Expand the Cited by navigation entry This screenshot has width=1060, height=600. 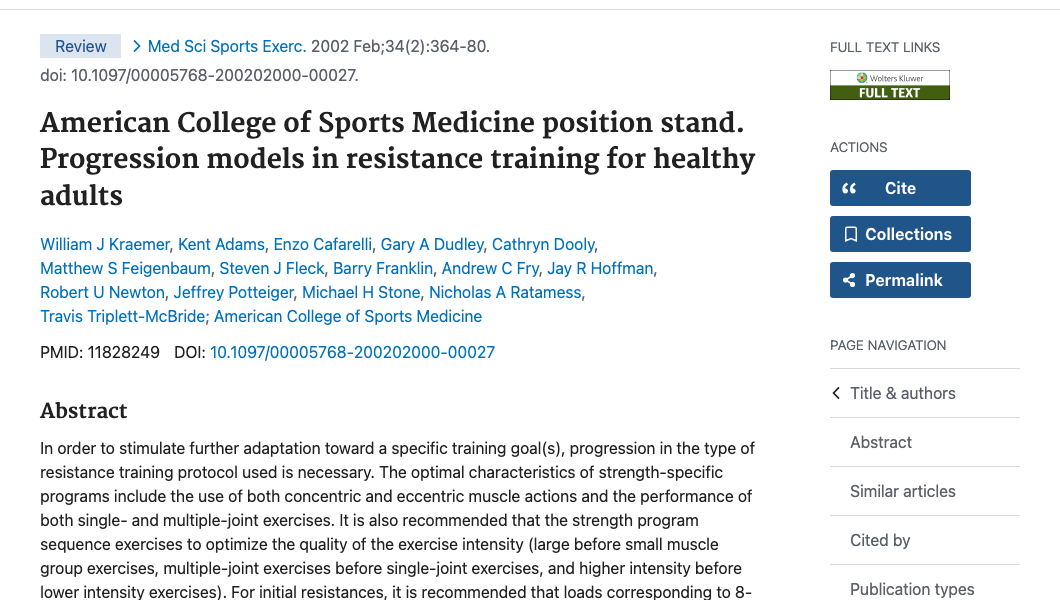pyautogui.click(x=879, y=540)
